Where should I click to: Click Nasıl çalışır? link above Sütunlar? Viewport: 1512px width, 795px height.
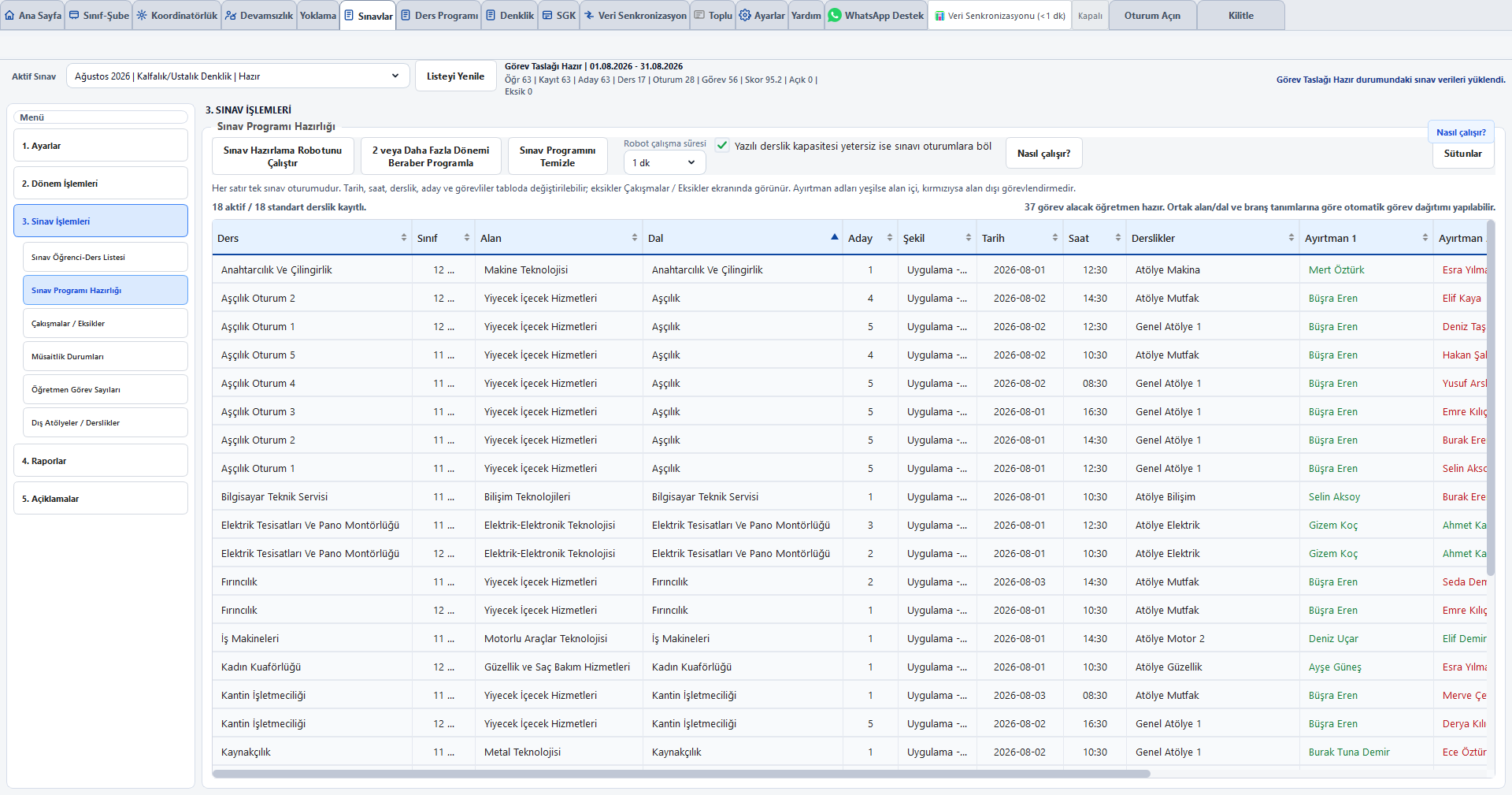point(1461,132)
